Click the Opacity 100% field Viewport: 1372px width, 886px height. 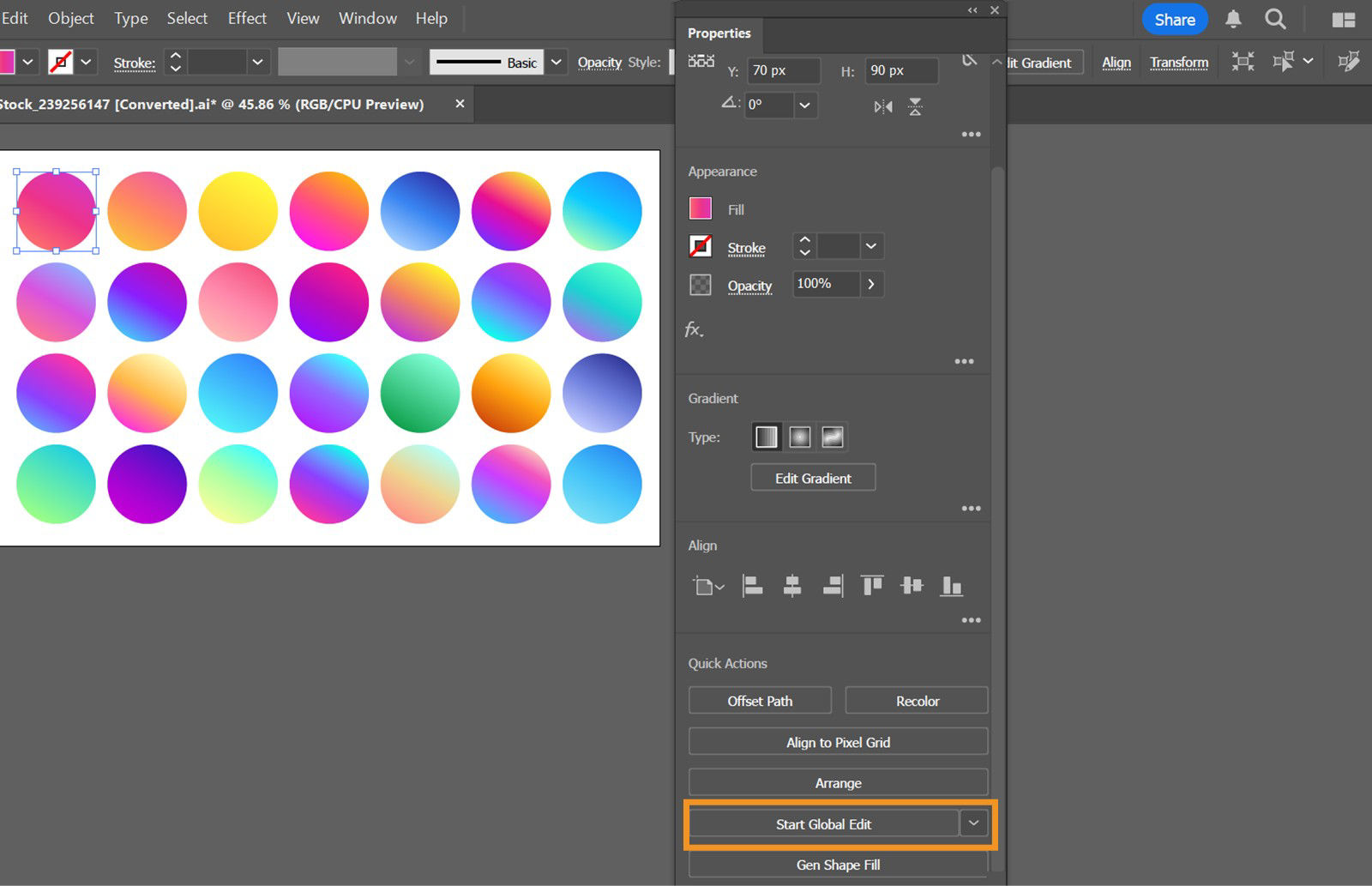[x=826, y=284]
